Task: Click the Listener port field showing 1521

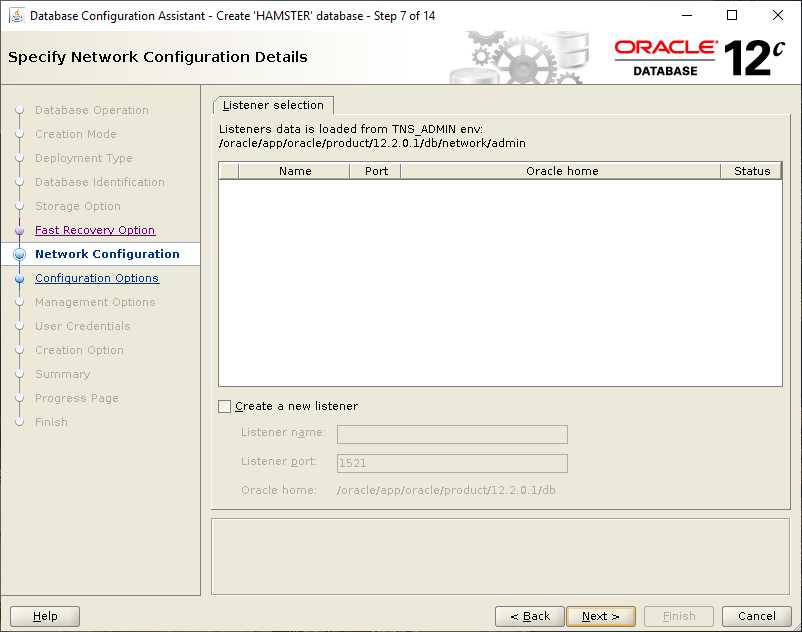Action: pyautogui.click(x=452, y=463)
